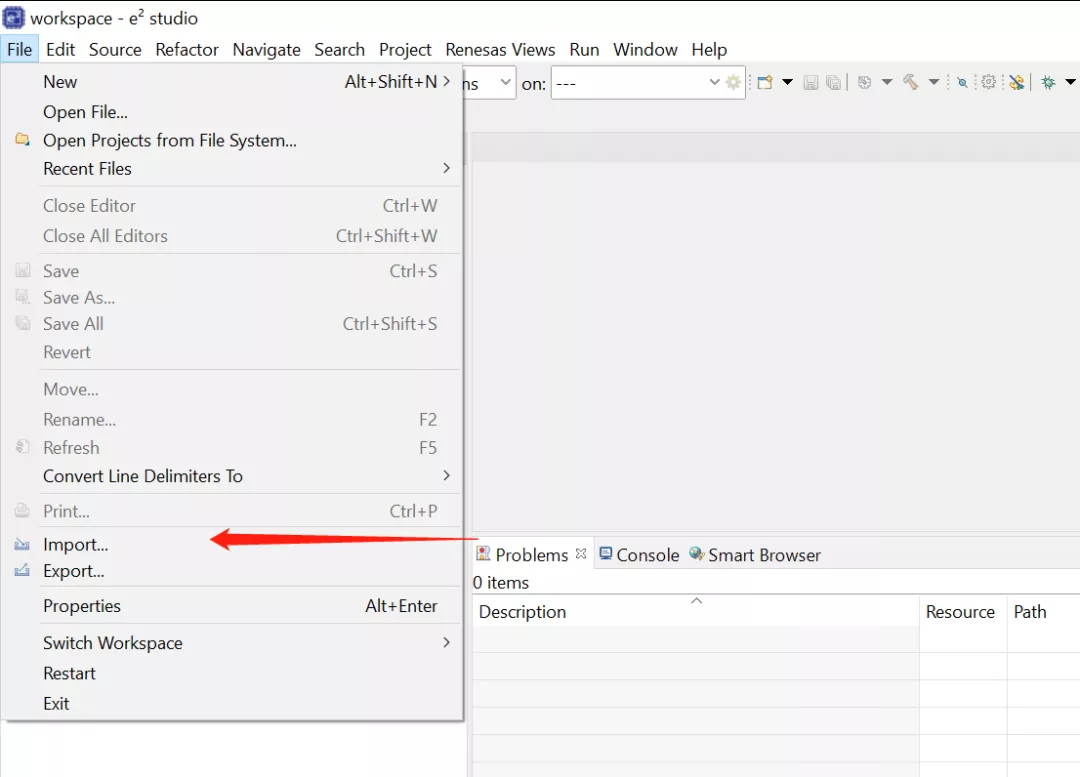Open the partially visible launch configuration combo
Image resolution: width=1080 pixels, height=777 pixels.
tap(489, 83)
